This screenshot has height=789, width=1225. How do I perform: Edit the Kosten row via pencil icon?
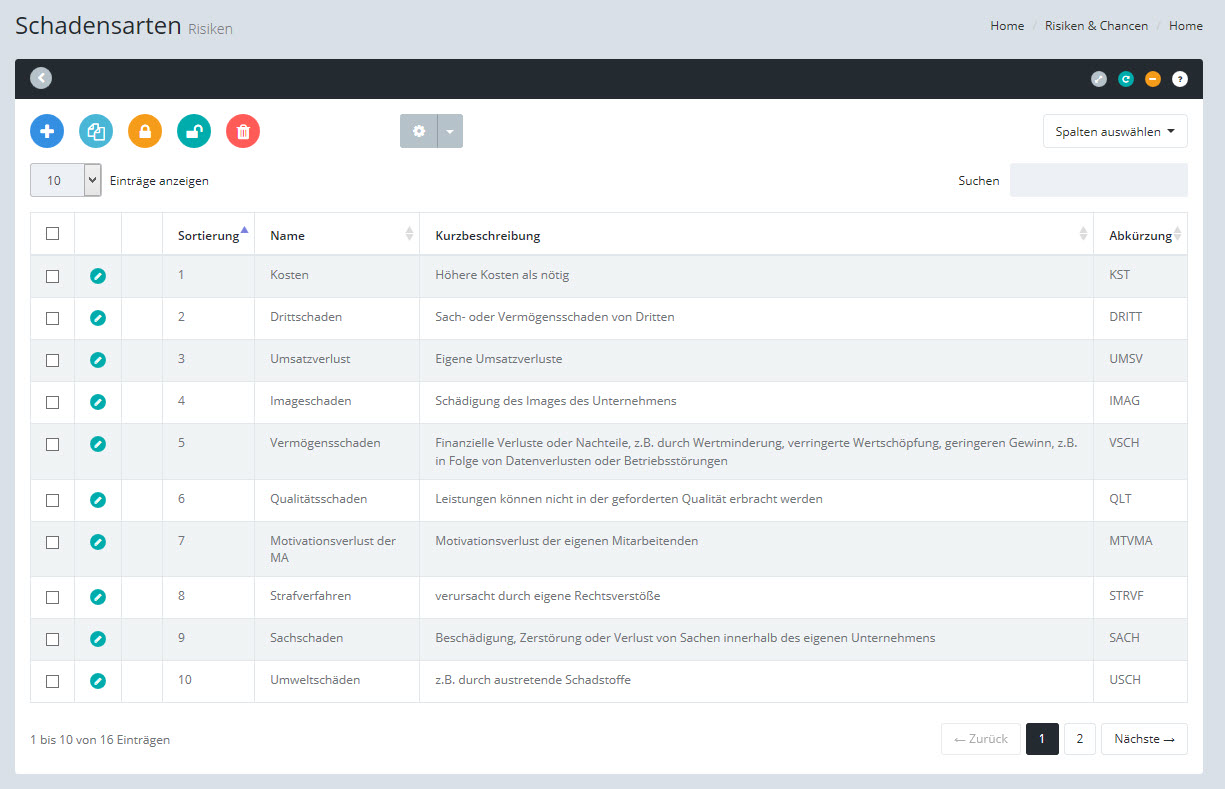97,276
